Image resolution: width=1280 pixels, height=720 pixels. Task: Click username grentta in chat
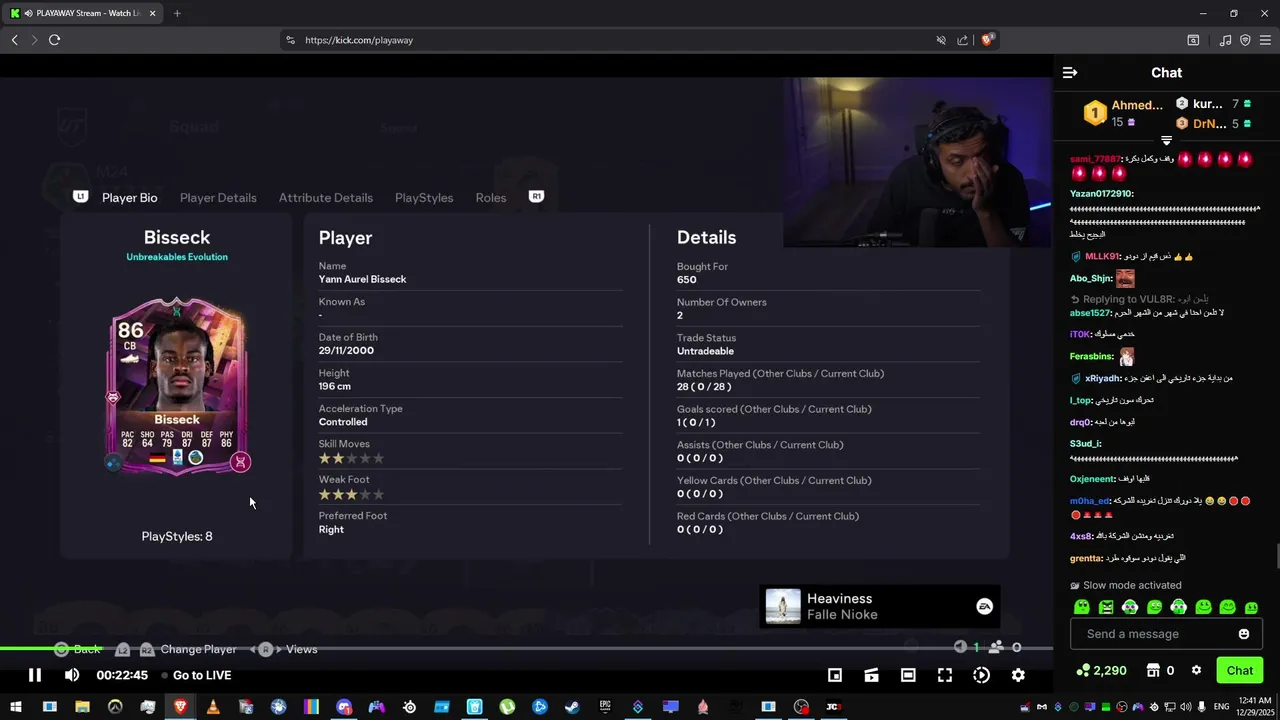click(x=1086, y=559)
